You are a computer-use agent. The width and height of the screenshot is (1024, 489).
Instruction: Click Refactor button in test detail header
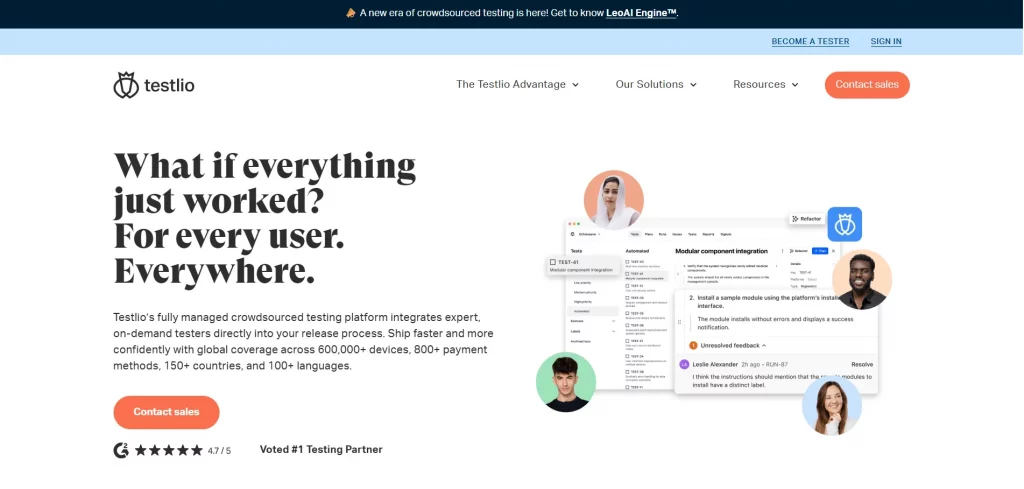798,251
